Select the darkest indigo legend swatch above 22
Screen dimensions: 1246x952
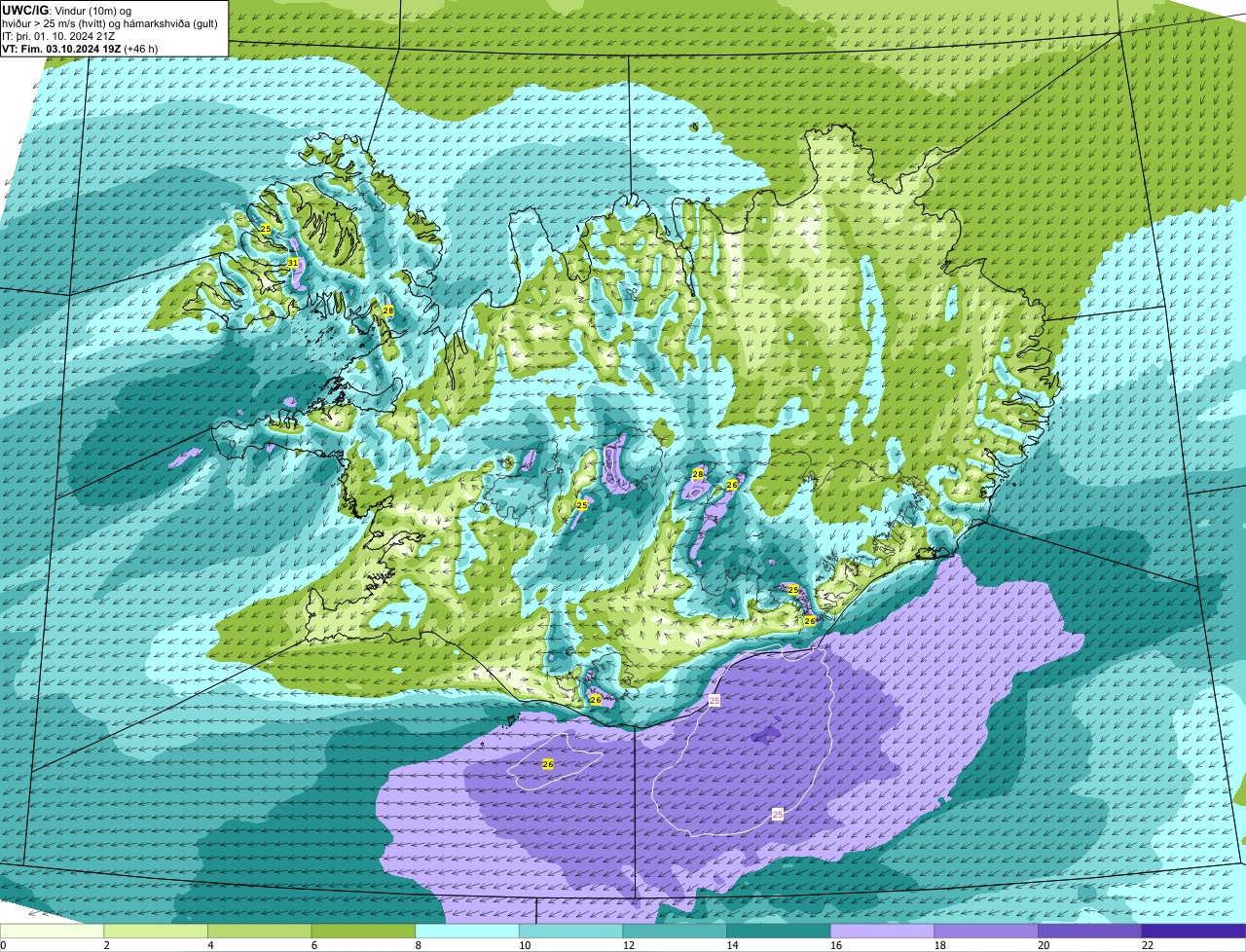point(1193,932)
